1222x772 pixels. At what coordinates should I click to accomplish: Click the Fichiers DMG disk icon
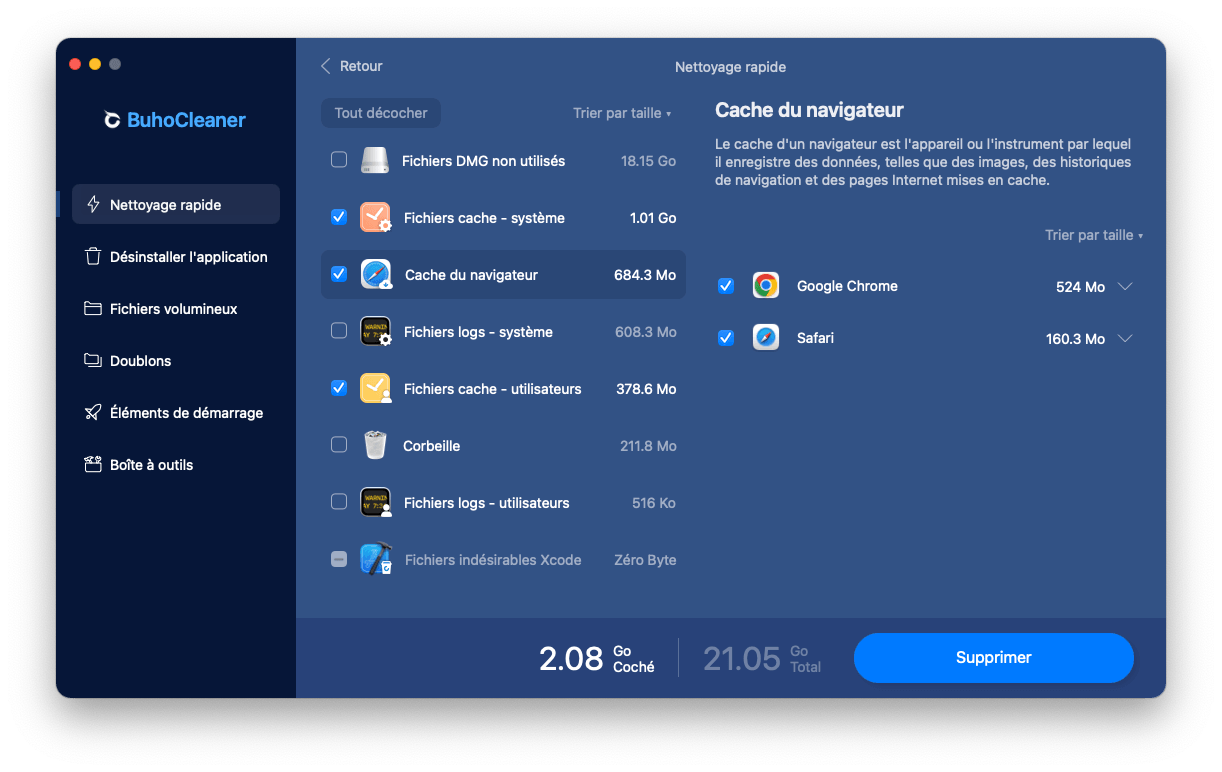click(x=375, y=160)
